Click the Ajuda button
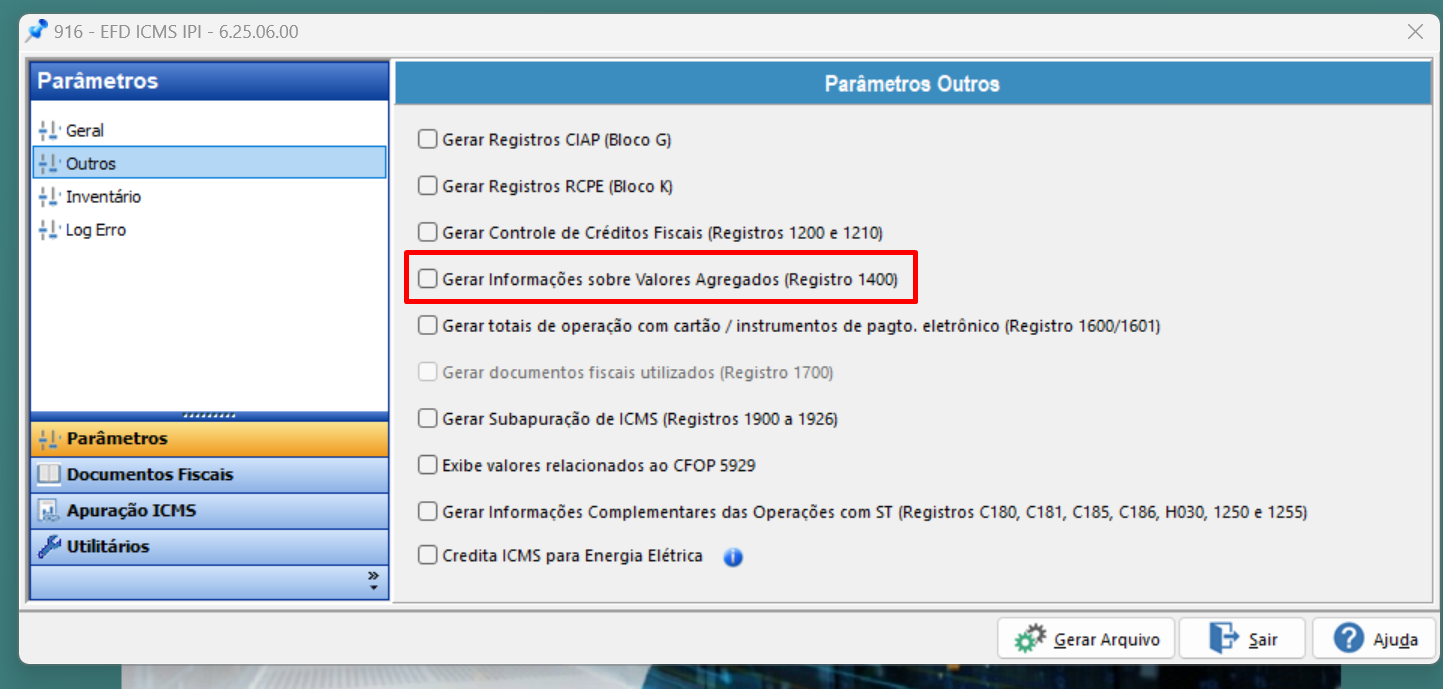The height and width of the screenshot is (689, 1443). tap(1375, 639)
